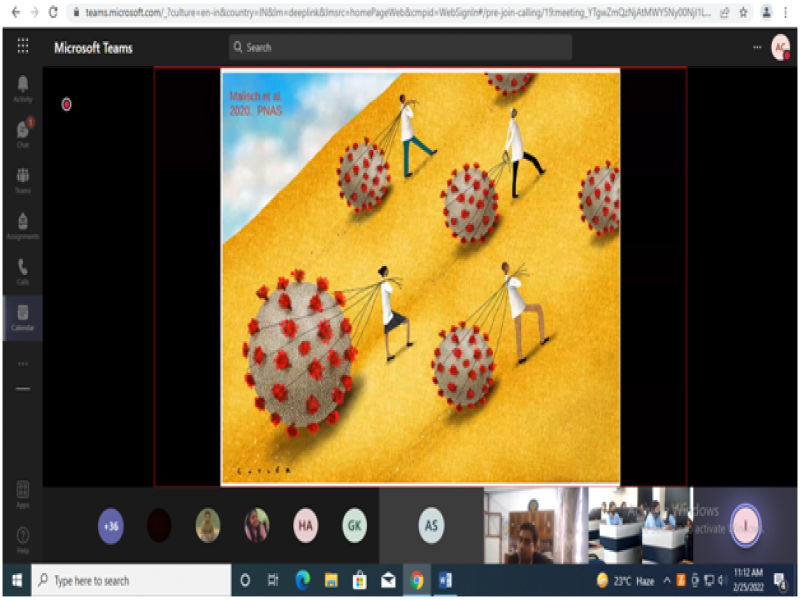
Task: Show the +36 overflow participants
Action: pos(111,526)
